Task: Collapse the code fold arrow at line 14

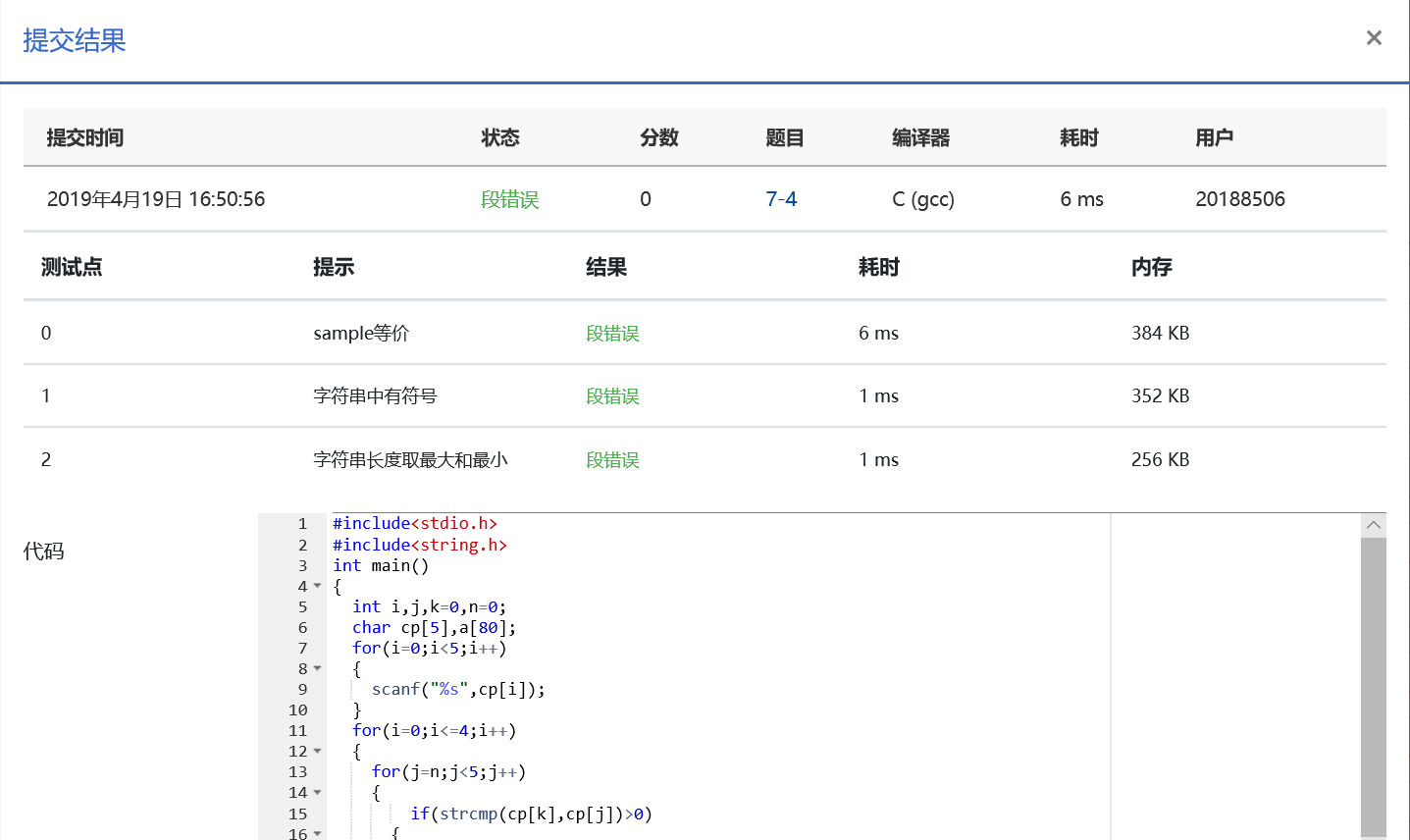Action: pyautogui.click(x=317, y=793)
